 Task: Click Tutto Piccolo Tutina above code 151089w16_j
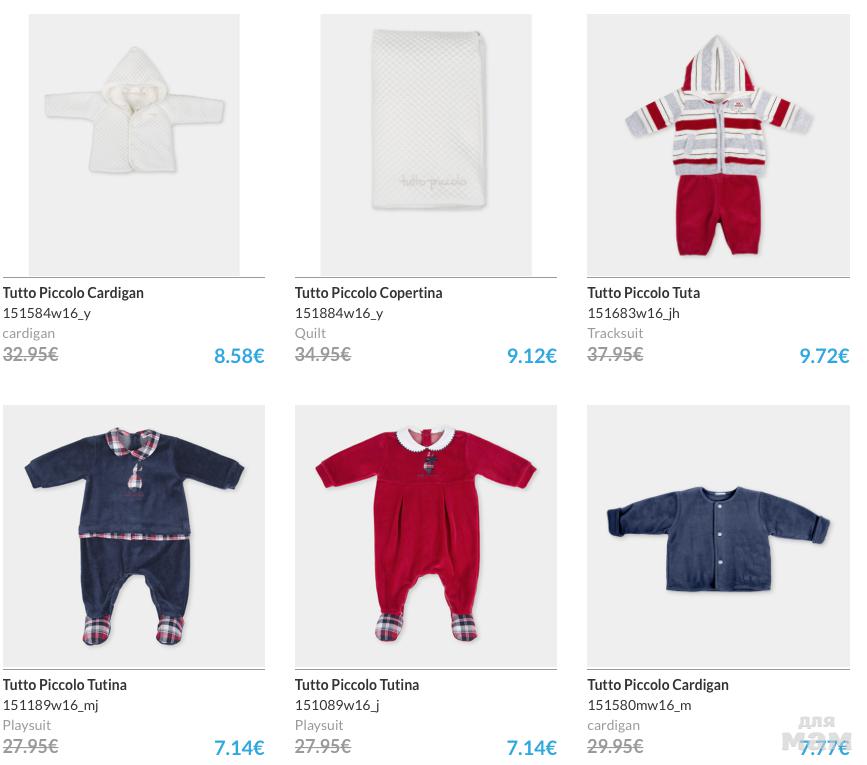click(x=357, y=685)
